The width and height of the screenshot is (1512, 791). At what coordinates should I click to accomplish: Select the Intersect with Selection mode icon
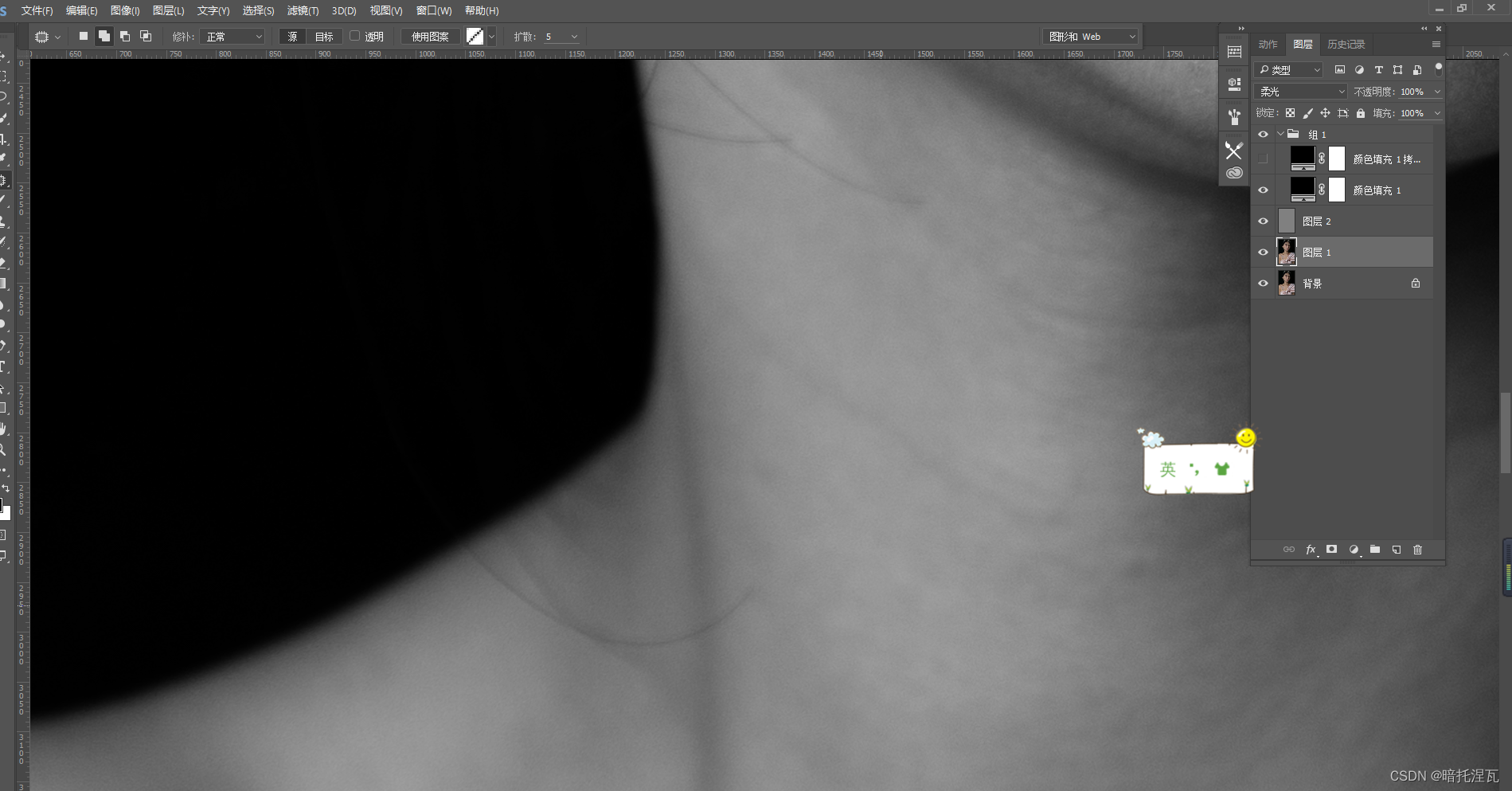(146, 36)
